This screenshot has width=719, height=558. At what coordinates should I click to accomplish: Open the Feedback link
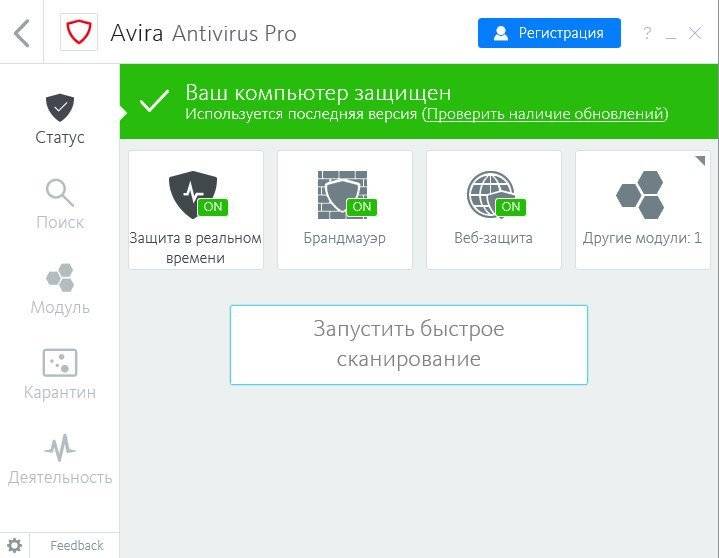(77, 546)
